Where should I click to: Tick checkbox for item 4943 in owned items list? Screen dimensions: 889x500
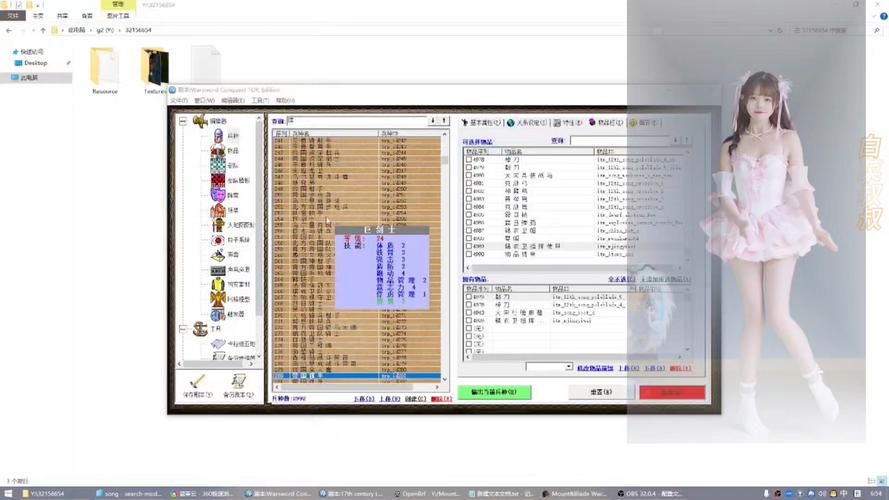point(468,312)
